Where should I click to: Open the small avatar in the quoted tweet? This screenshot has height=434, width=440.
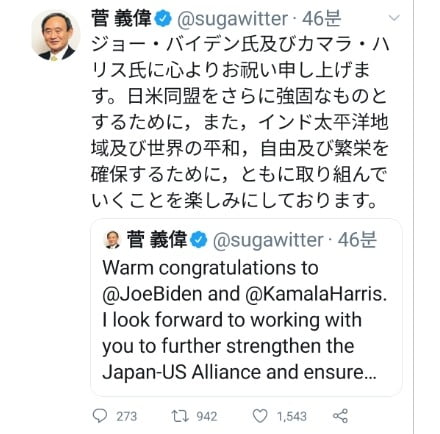tap(112, 240)
